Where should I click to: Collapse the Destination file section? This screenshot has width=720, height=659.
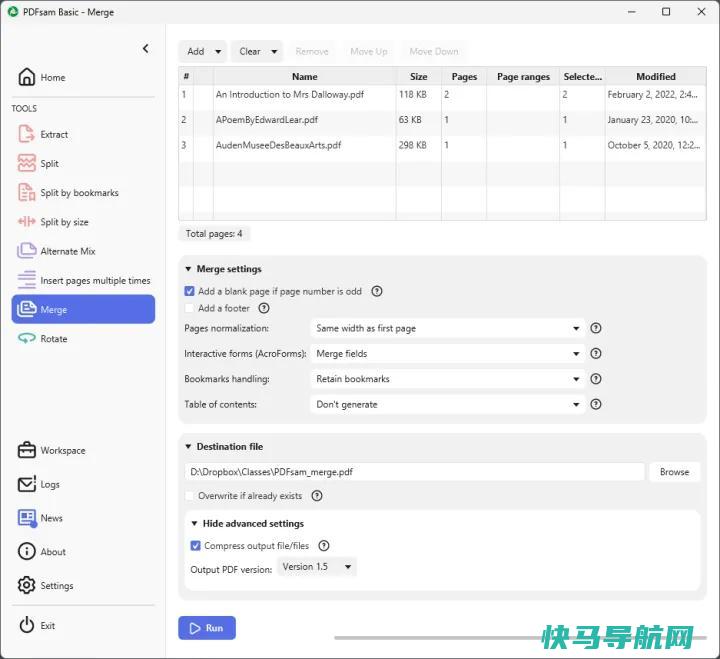pyautogui.click(x=188, y=446)
